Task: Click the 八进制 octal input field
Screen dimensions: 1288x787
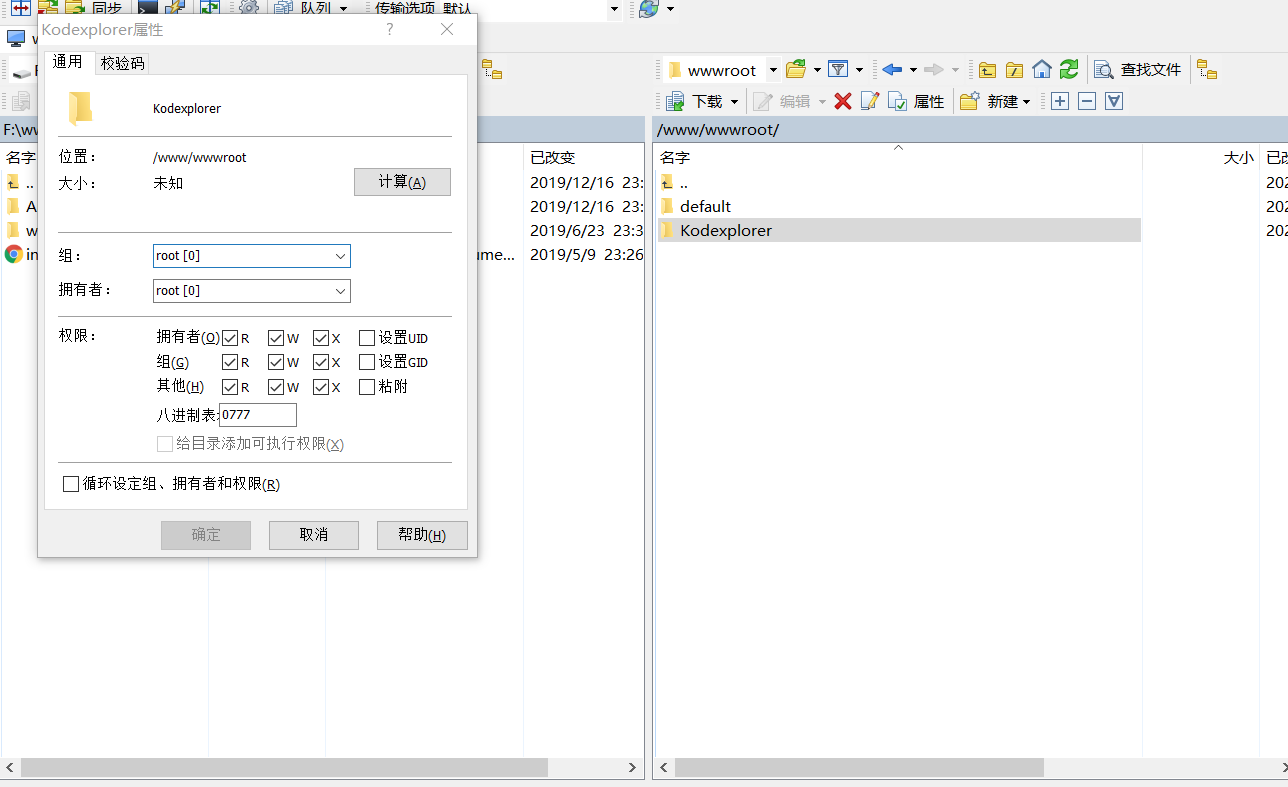Action: [258, 415]
